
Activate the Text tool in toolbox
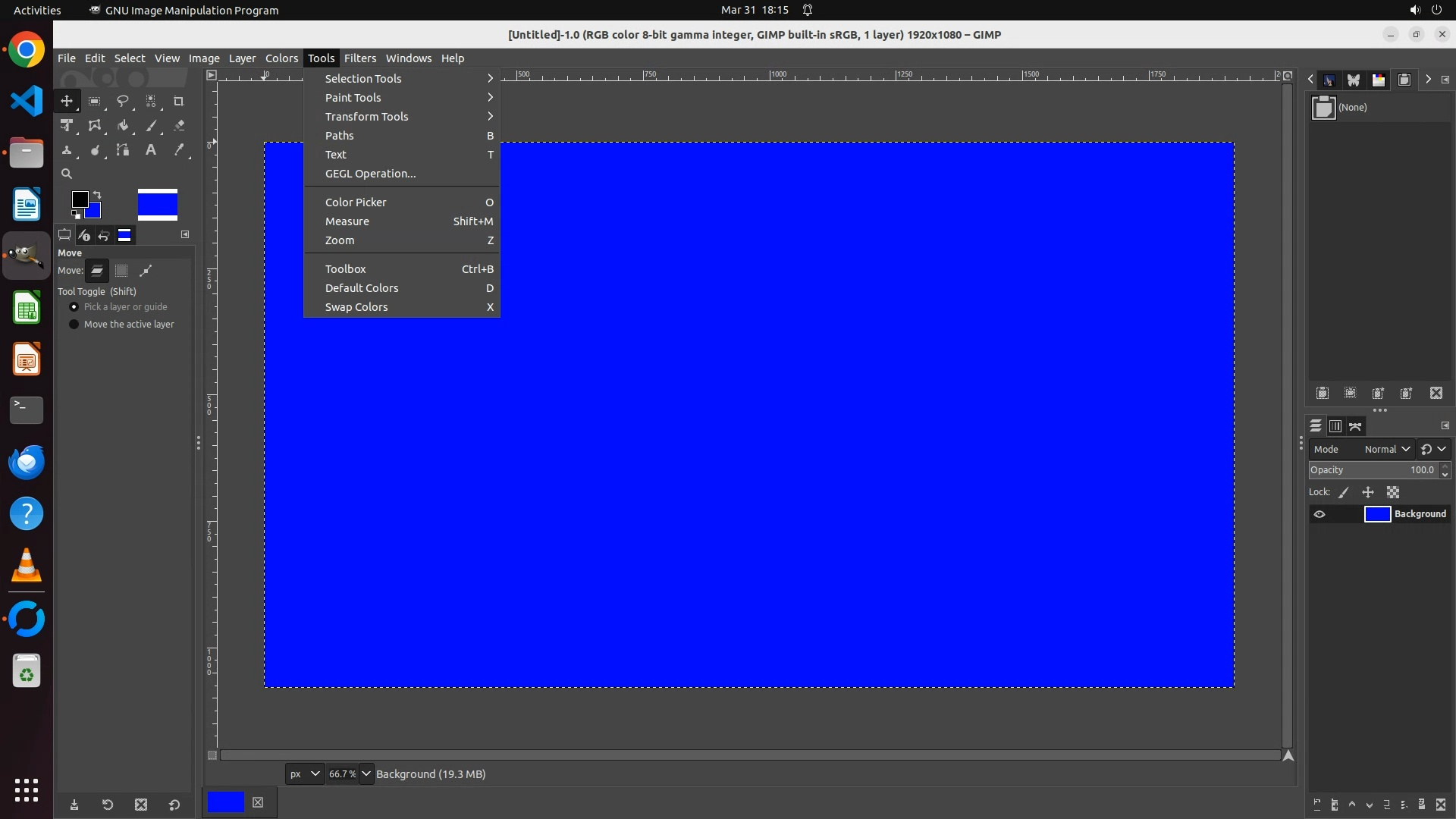(150, 150)
